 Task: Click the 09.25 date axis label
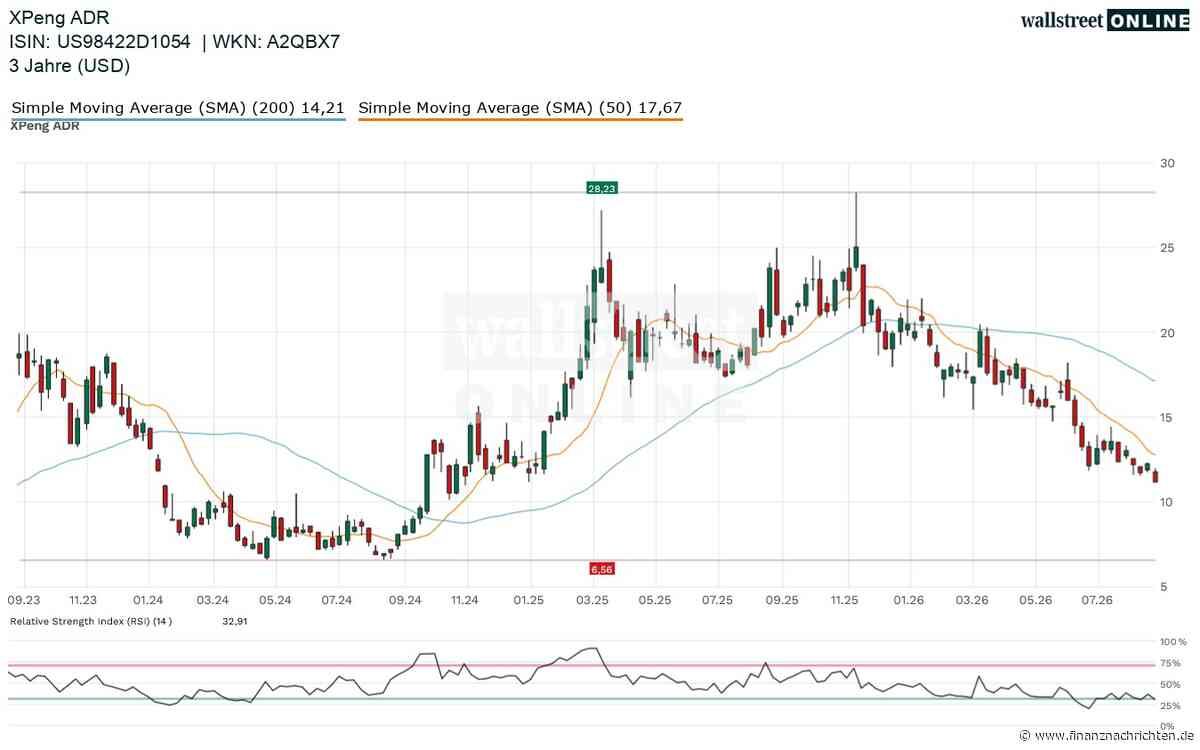[782, 600]
